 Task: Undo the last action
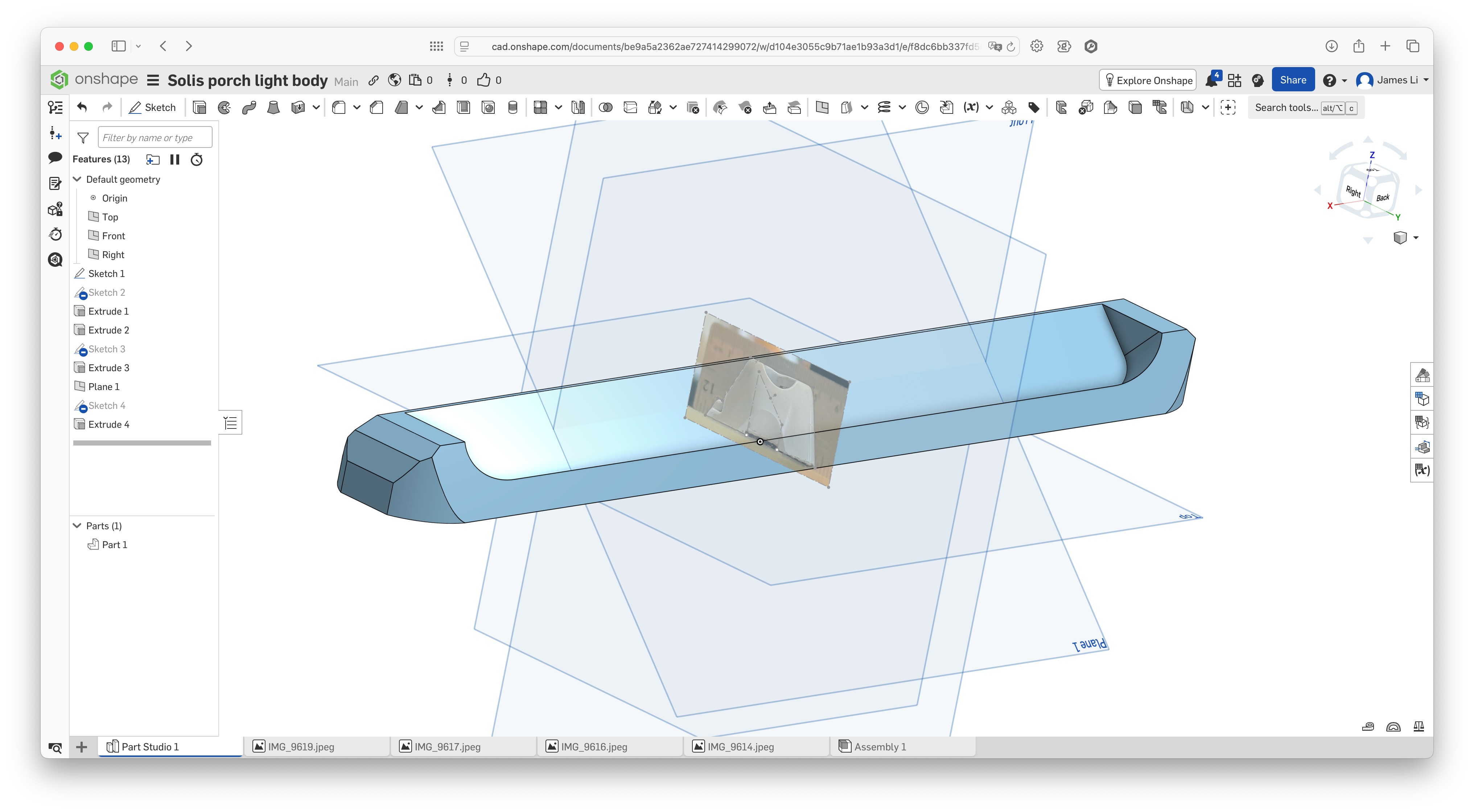[82, 108]
